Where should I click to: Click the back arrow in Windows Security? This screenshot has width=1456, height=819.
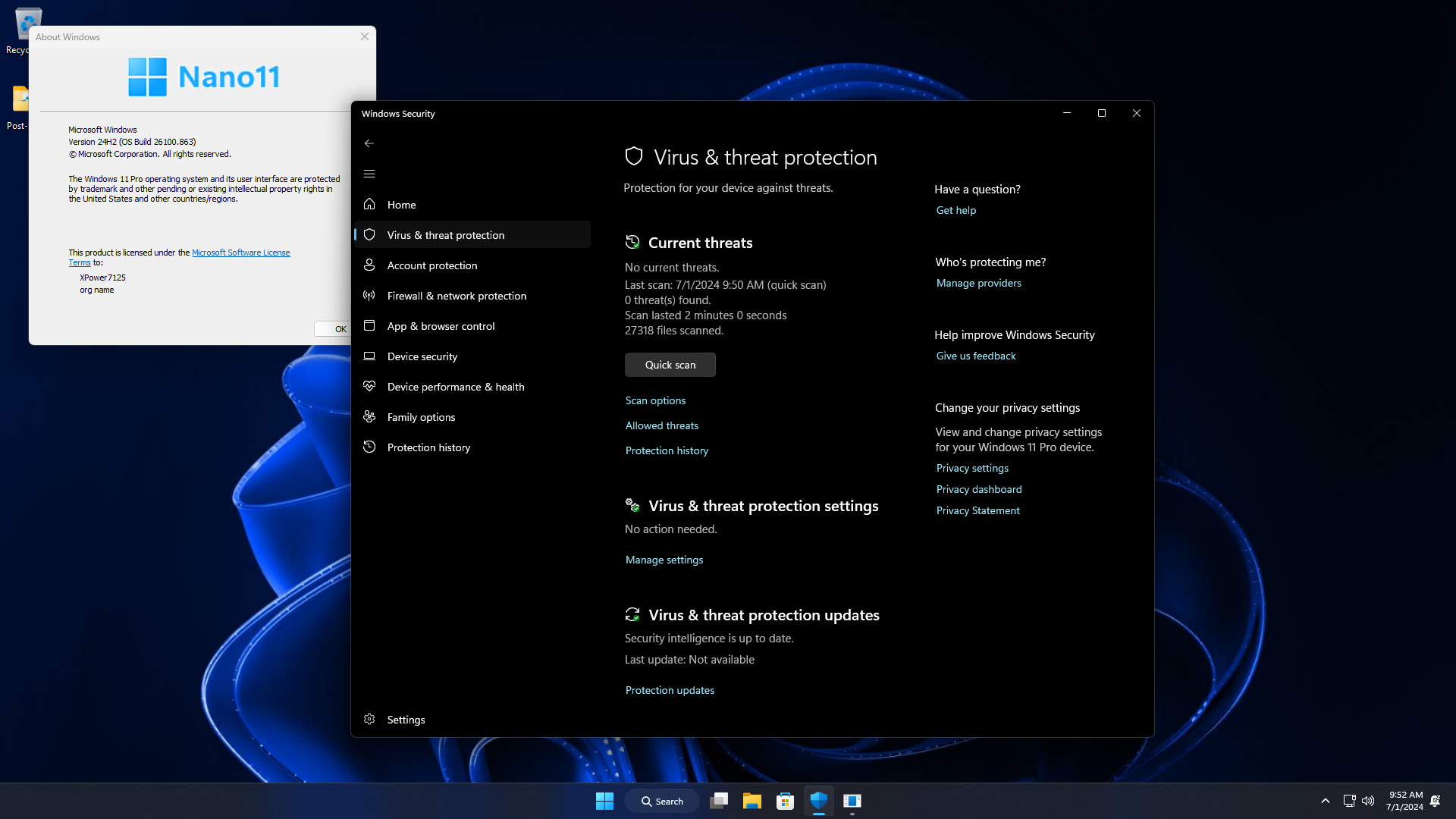pos(369,143)
